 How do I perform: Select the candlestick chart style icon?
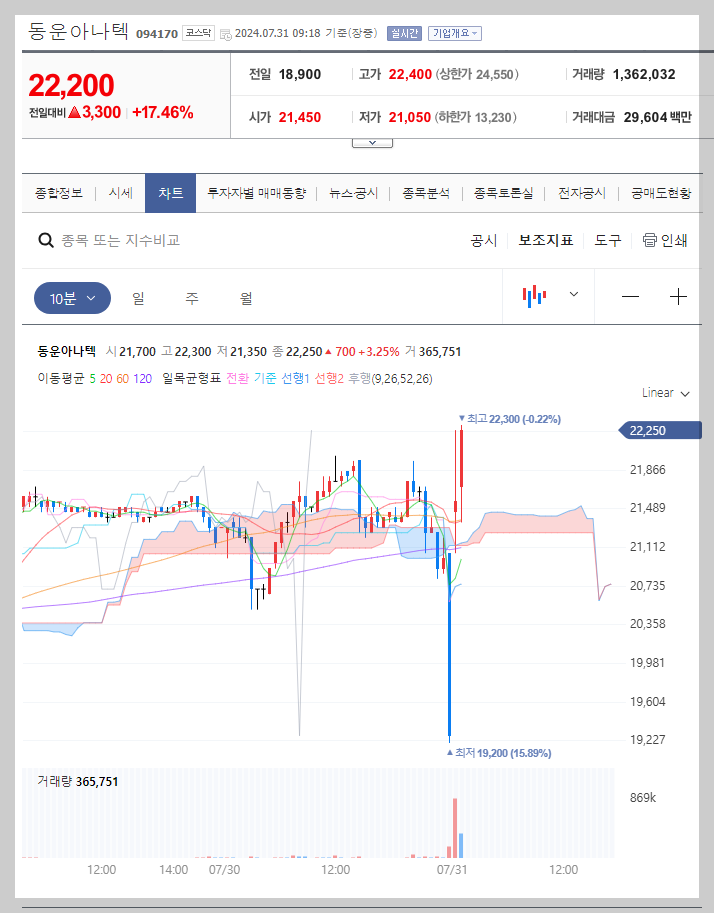click(x=537, y=296)
